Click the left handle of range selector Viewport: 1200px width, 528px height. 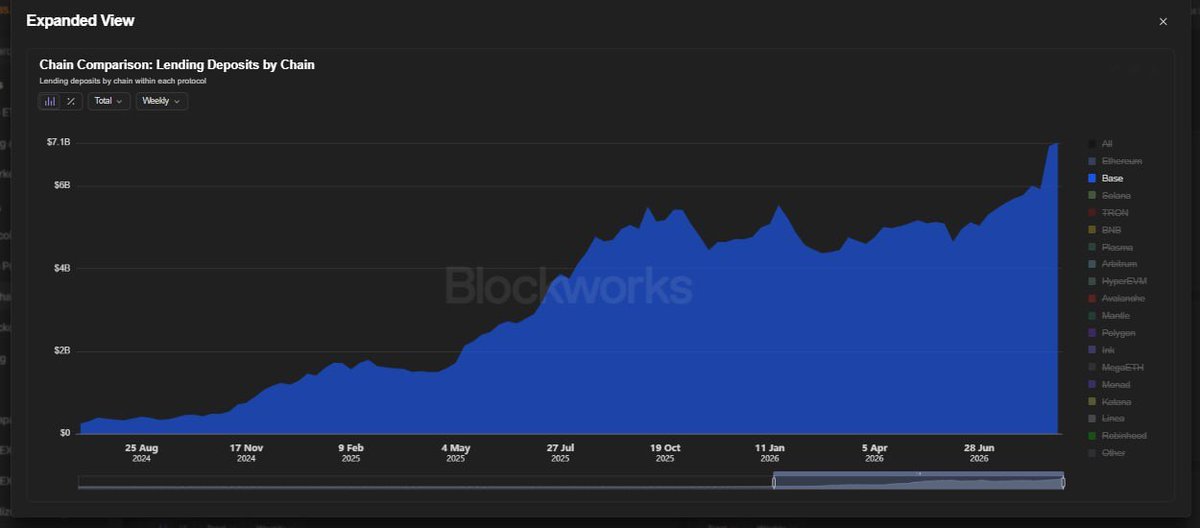774,482
